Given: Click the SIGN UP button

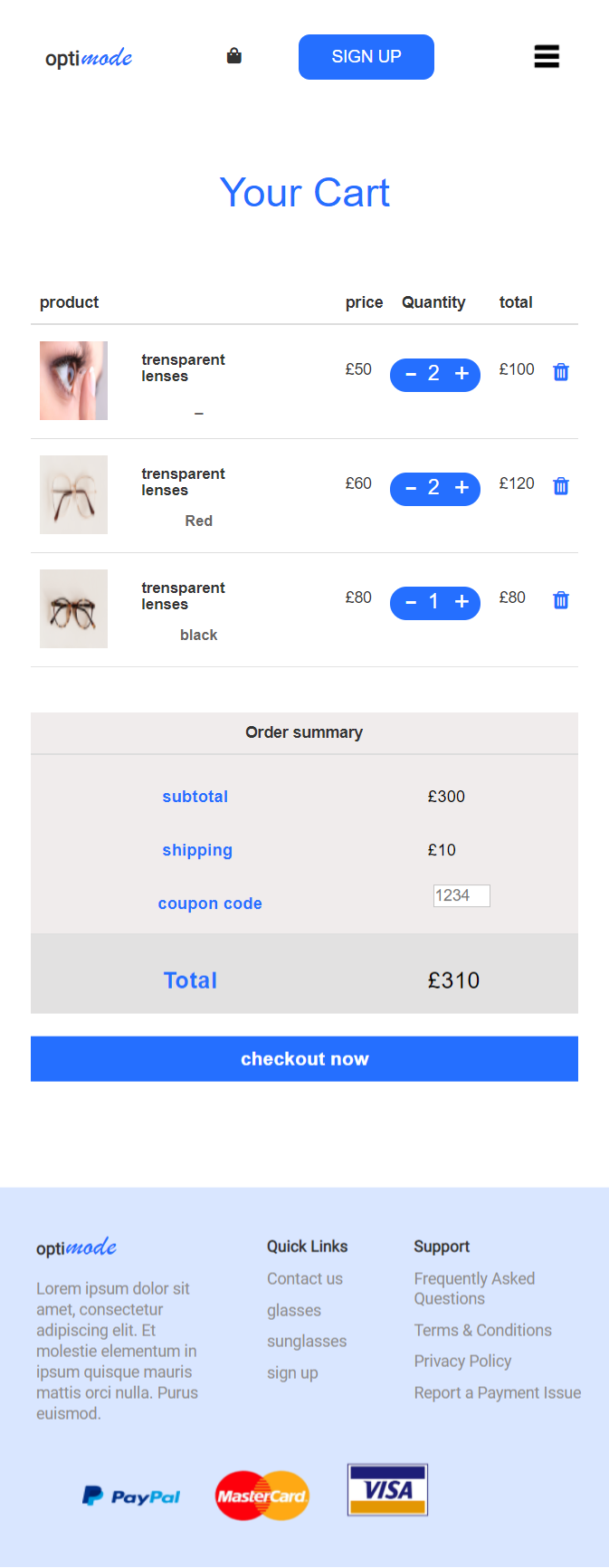Looking at the screenshot, I should pyautogui.click(x=366, y=57).
